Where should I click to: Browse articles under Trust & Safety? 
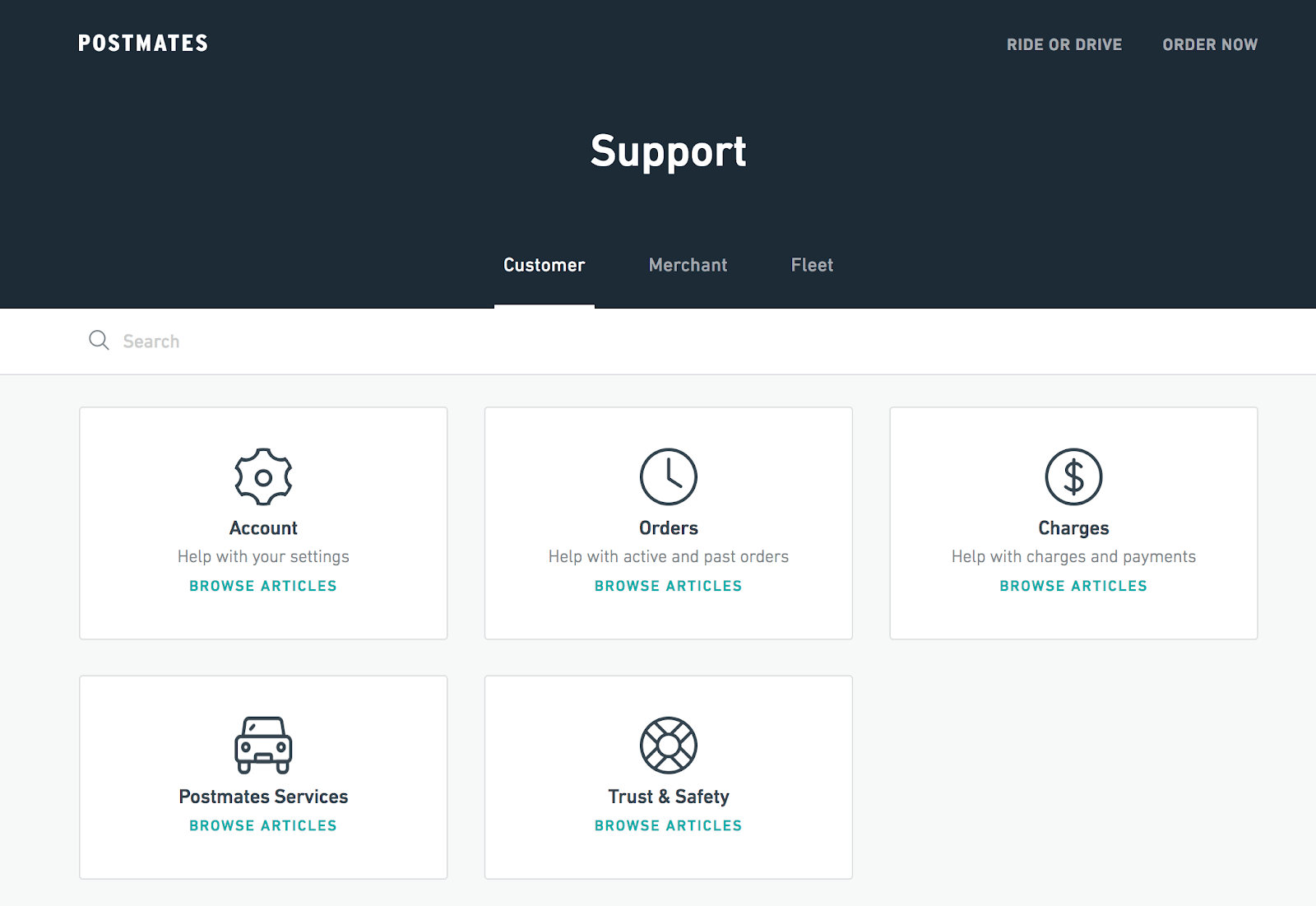[669, 825]
